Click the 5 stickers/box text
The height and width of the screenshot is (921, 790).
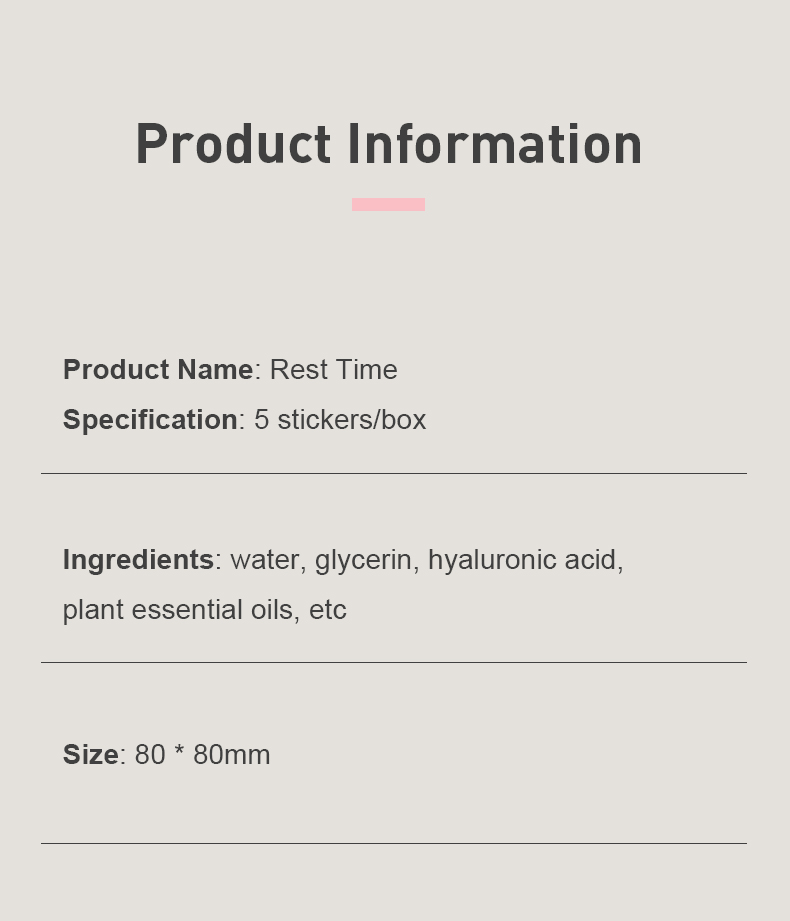click(340, 420)
